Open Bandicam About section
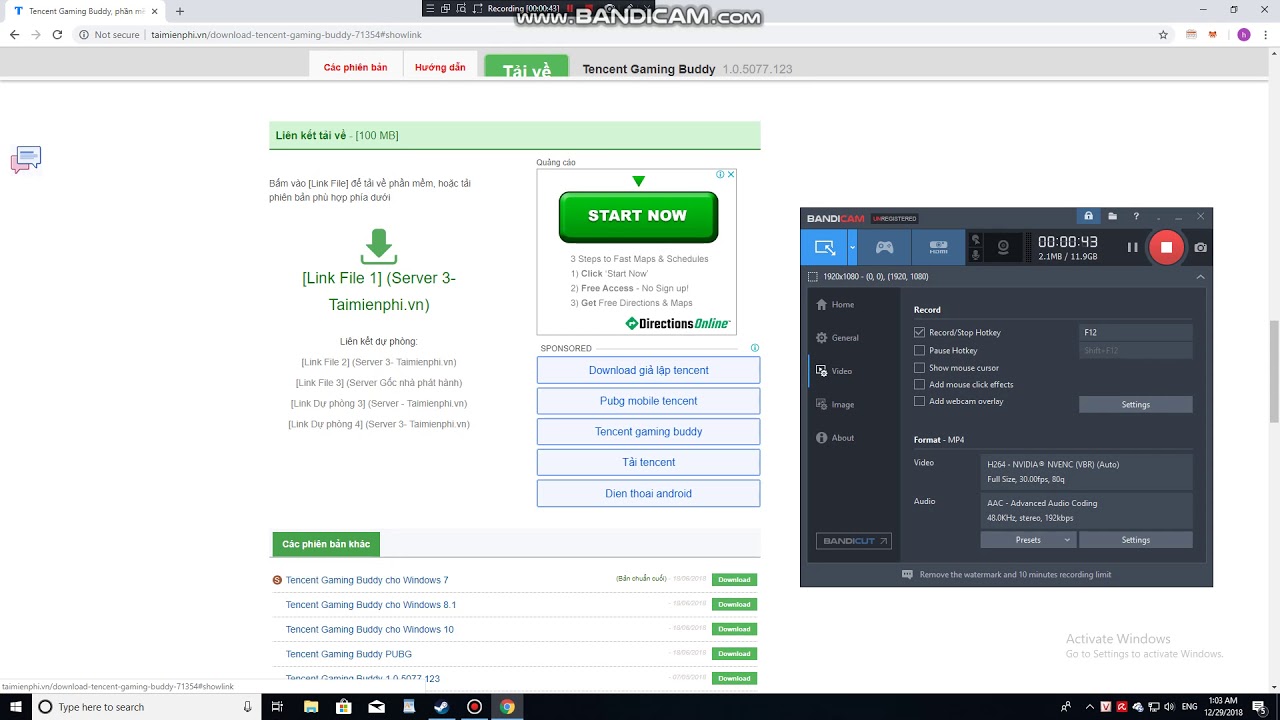 click(x=835, y=438)
